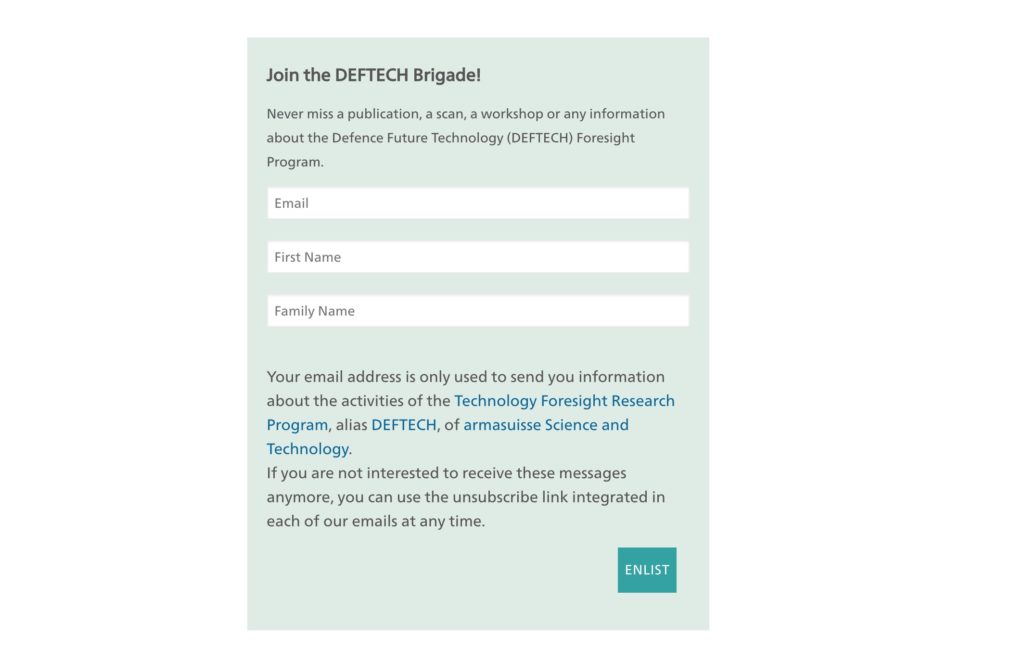Viewport: 1024px width, 662px height.
Task: Click the "about the activities of the" text
Action: [x=358, y=401]
